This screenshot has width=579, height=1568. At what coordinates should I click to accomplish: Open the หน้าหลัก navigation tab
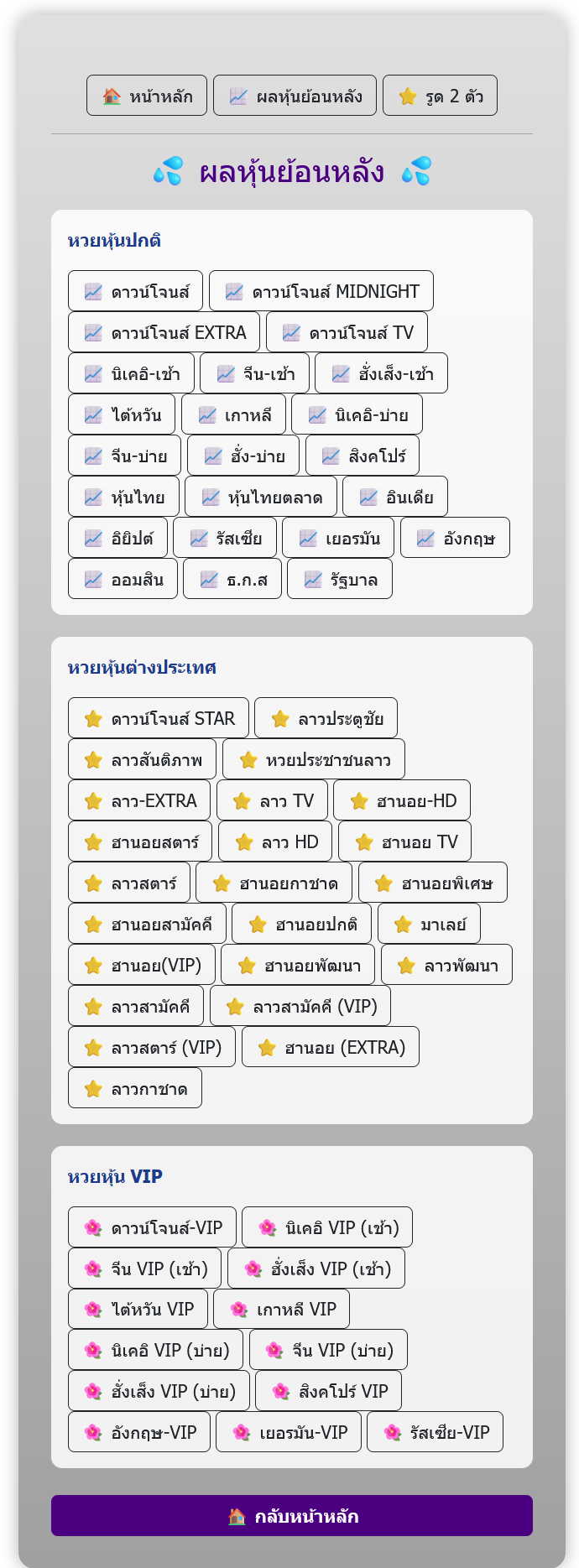(x=147, y=96)
